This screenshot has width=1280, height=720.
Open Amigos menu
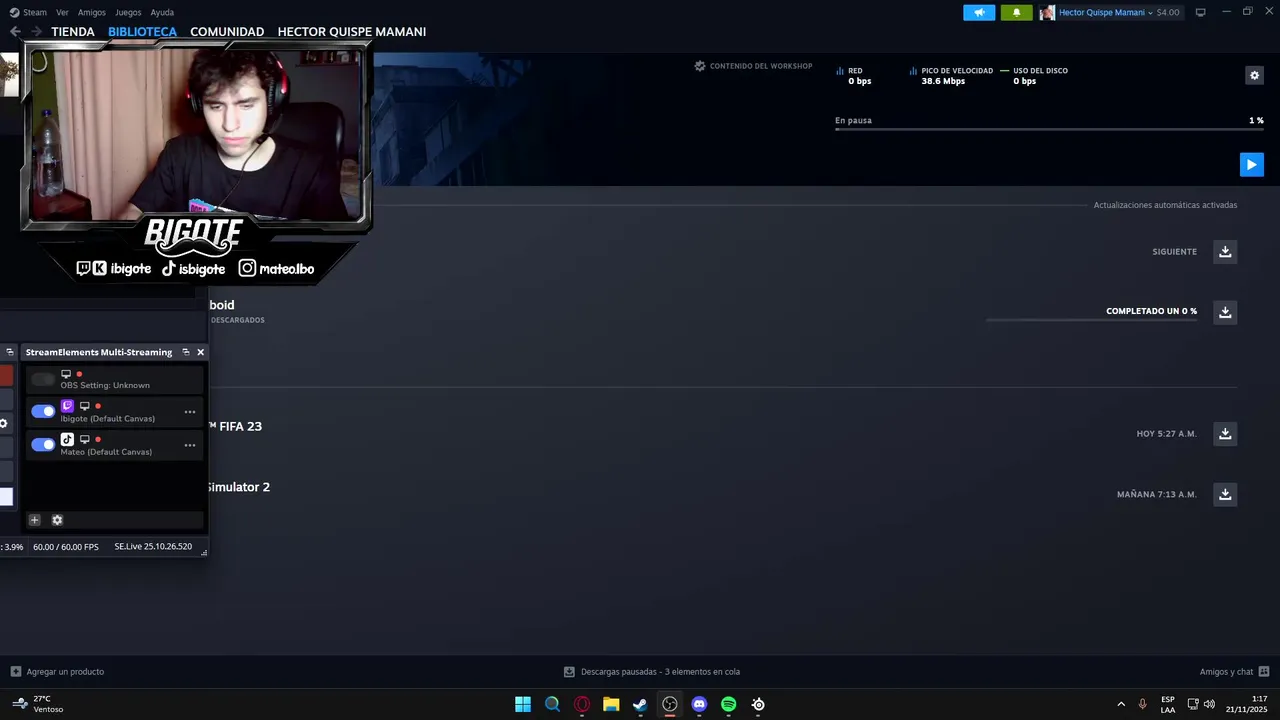92,12
